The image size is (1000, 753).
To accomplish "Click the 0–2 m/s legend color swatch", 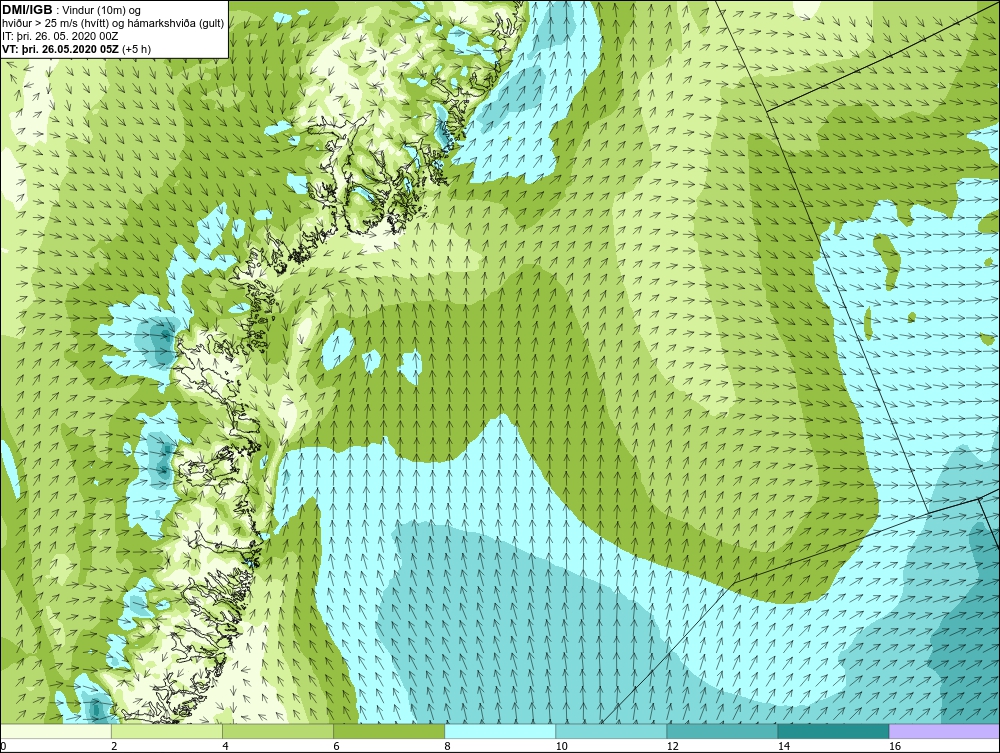I will coord(56,731).
